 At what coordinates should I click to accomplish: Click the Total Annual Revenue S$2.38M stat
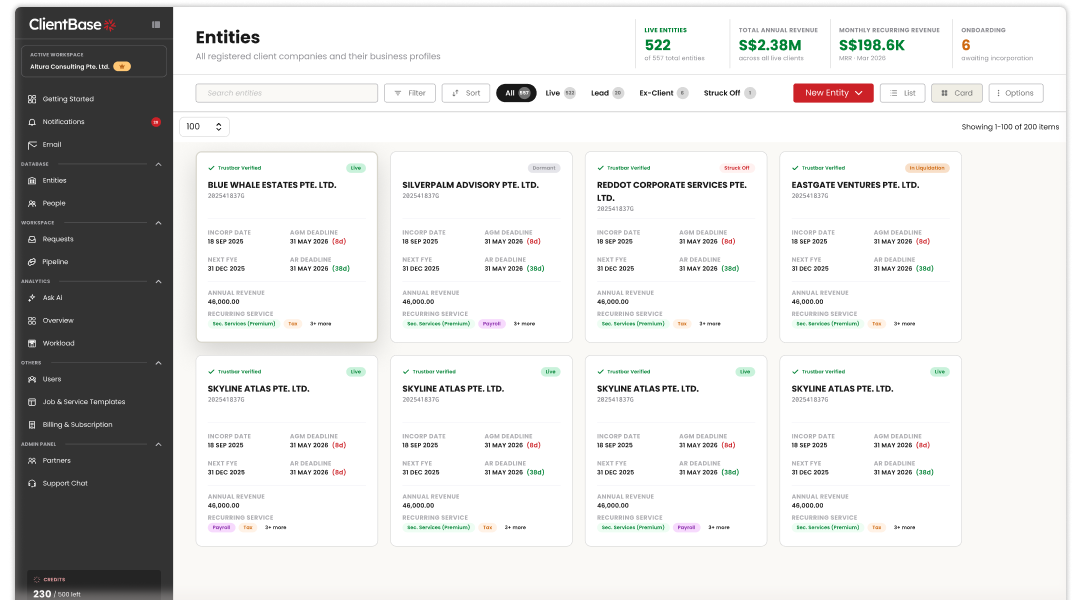[778, 44]
